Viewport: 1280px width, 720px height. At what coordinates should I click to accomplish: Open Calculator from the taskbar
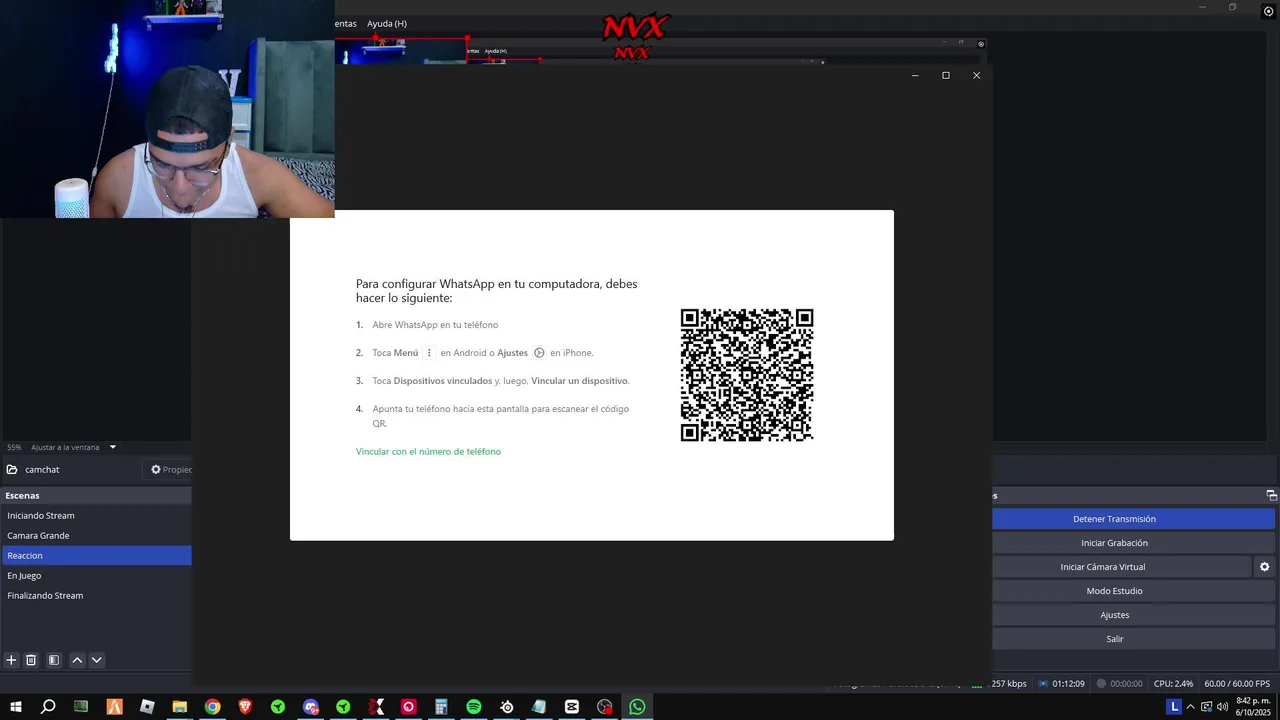pyautogui.click(x=441, y=707)
